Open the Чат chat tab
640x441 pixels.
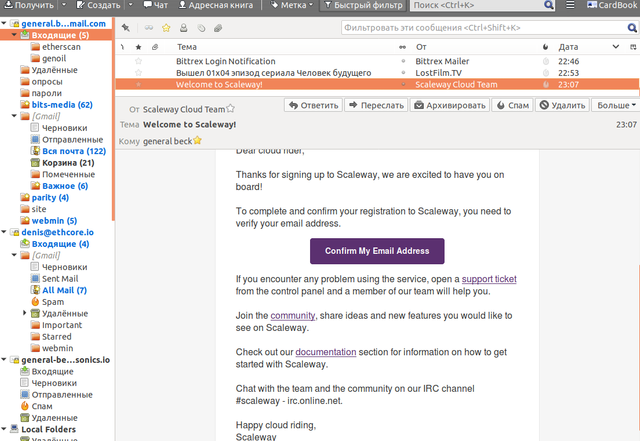coord(156,5)
